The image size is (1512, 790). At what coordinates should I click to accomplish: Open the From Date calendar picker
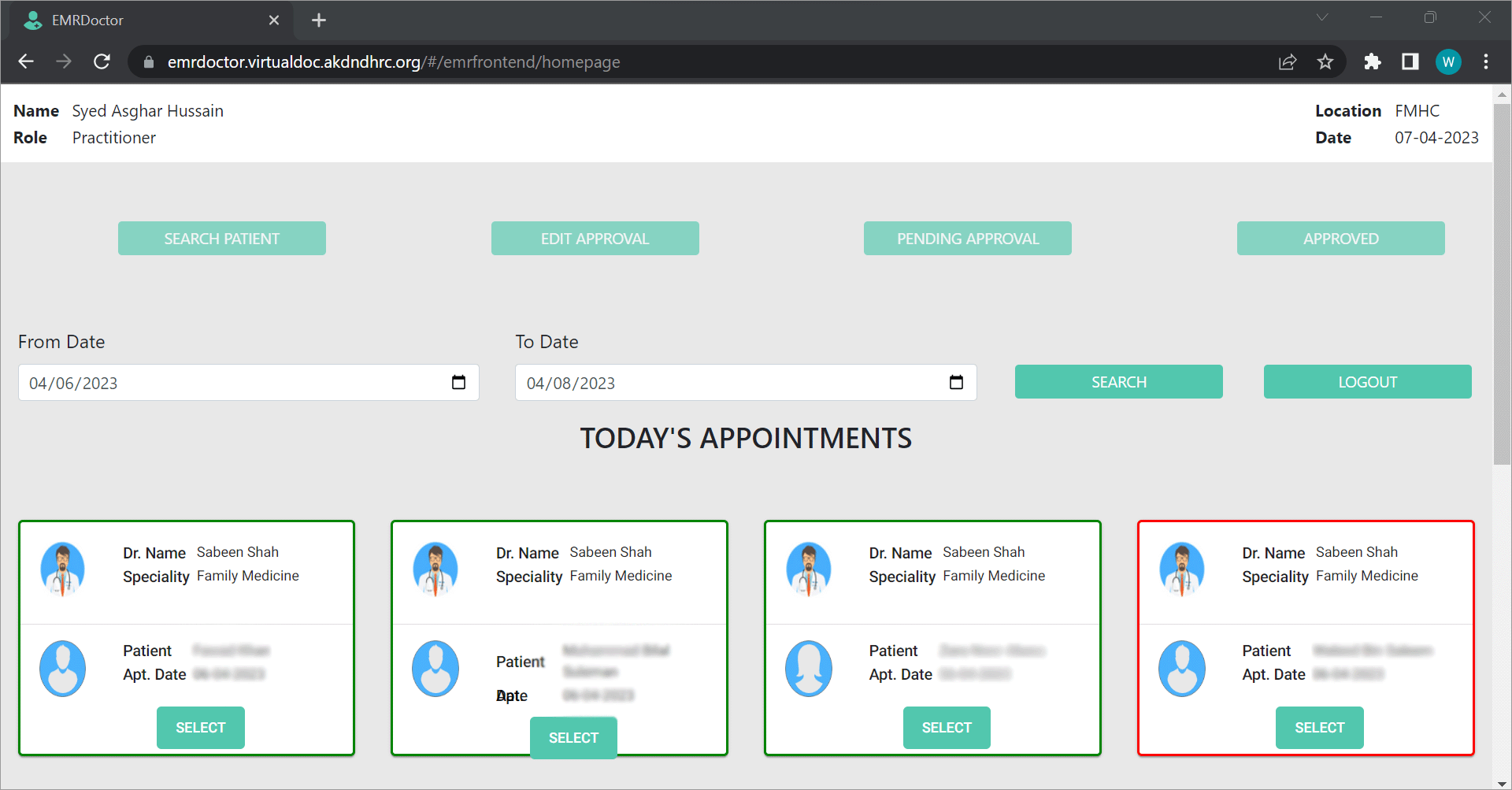click(x=459, y=382)
